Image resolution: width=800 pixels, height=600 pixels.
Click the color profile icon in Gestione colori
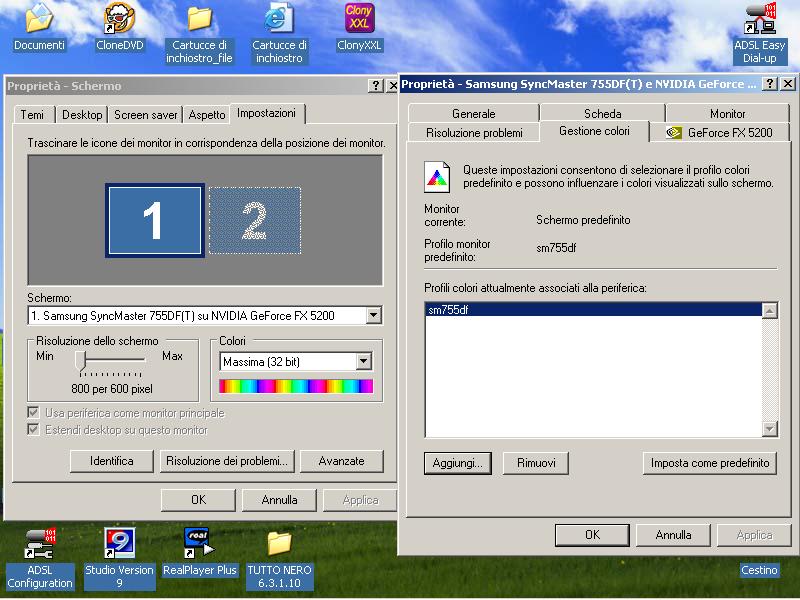pos(437,177)
